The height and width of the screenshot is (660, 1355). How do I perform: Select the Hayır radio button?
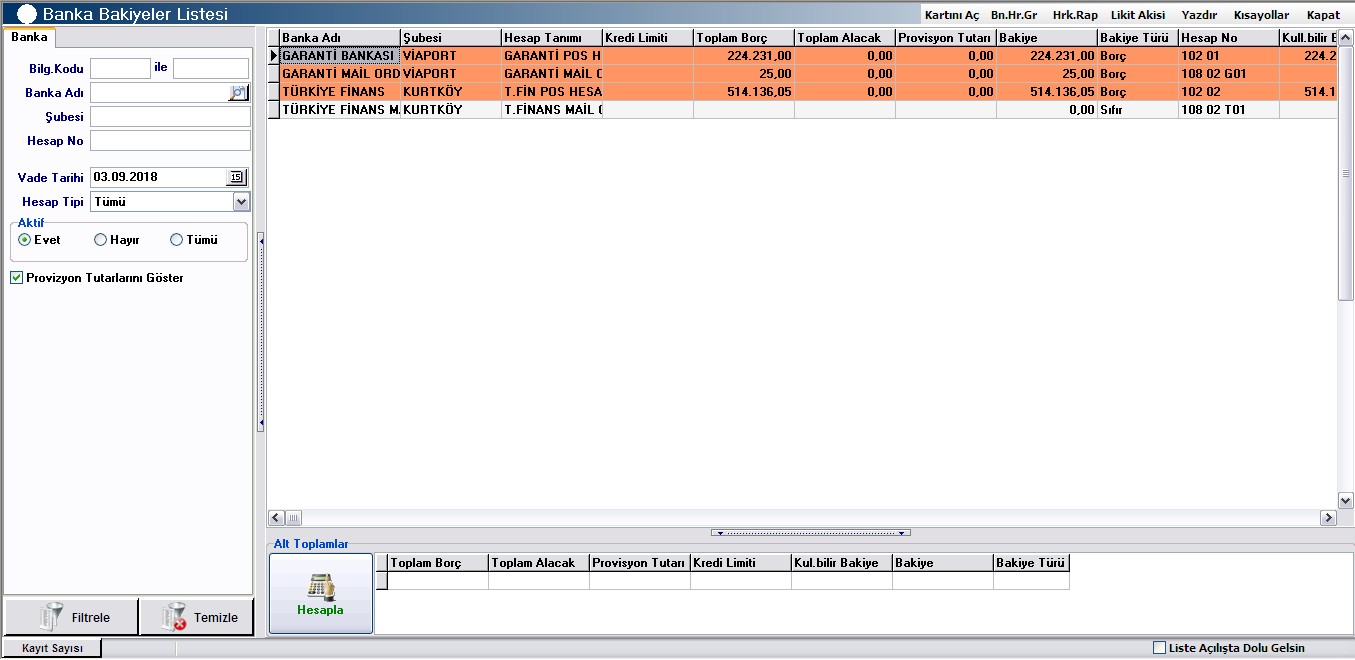pyautogui.click(x=100, y=240)
